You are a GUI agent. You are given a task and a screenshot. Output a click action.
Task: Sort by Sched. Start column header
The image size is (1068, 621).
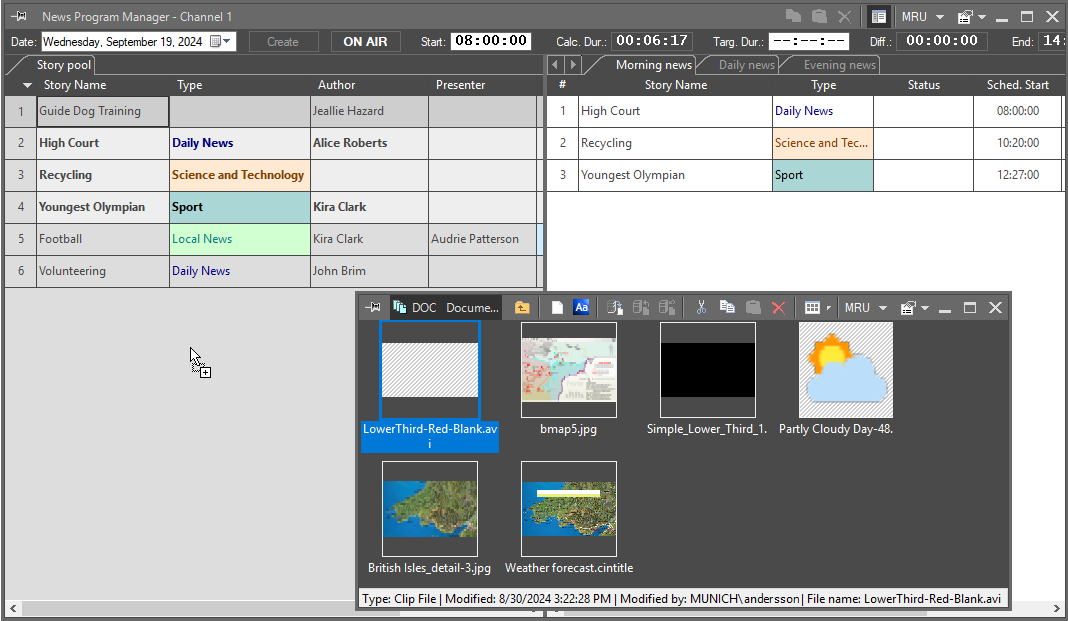coord(1017,86)
